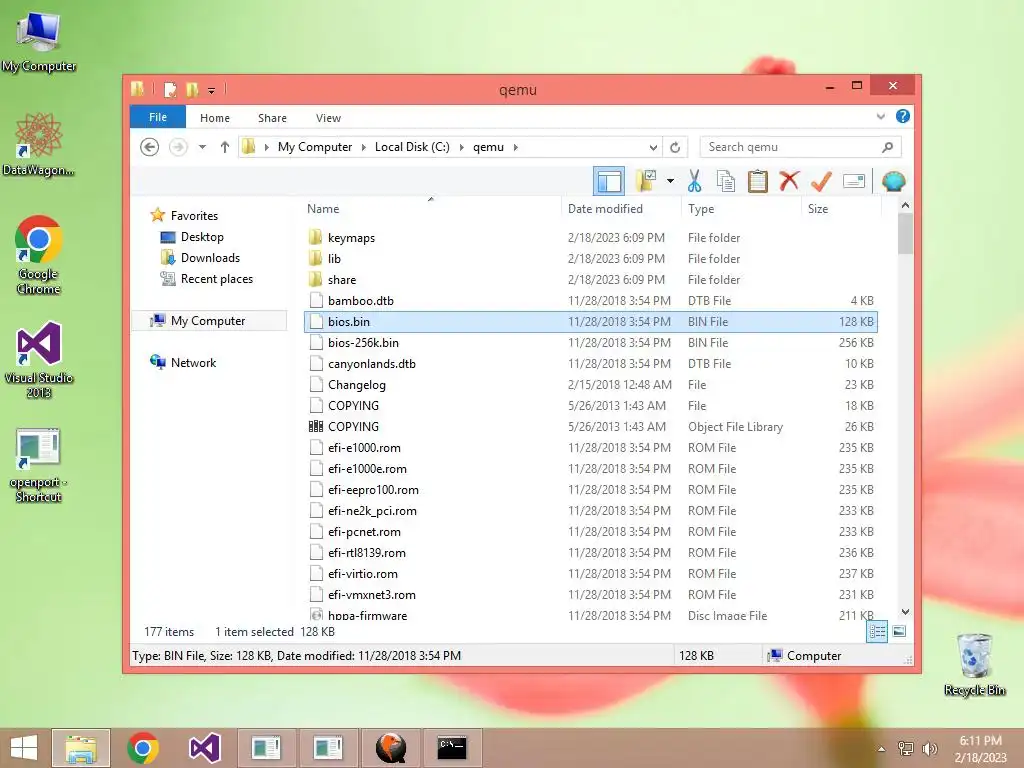Select Desktop in navigation pane
The image size is (1024, 768).
pos(202,237)
